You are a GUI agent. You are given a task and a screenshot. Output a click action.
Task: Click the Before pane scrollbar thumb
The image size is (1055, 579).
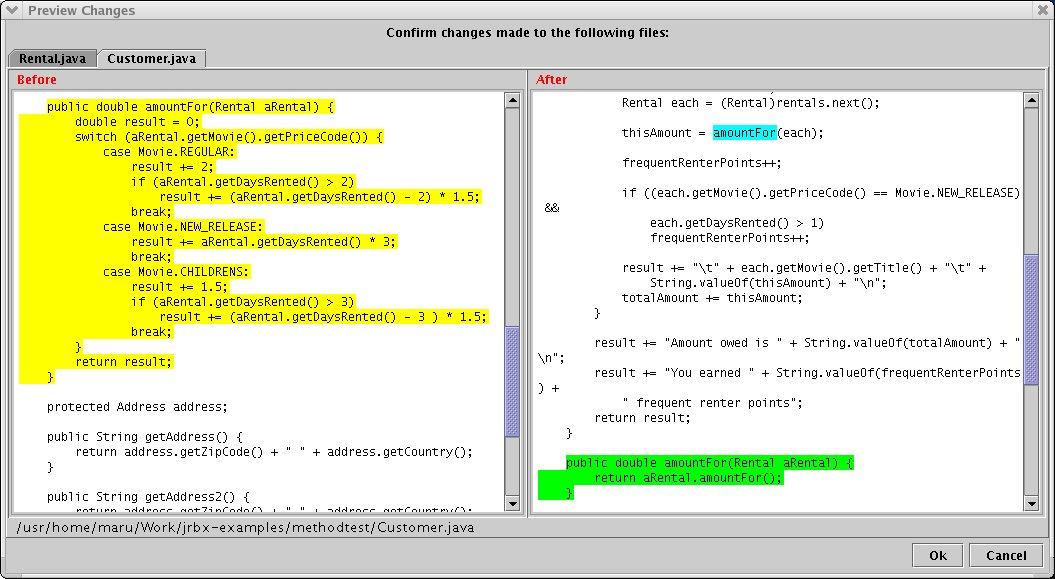[x=512, y=382]
